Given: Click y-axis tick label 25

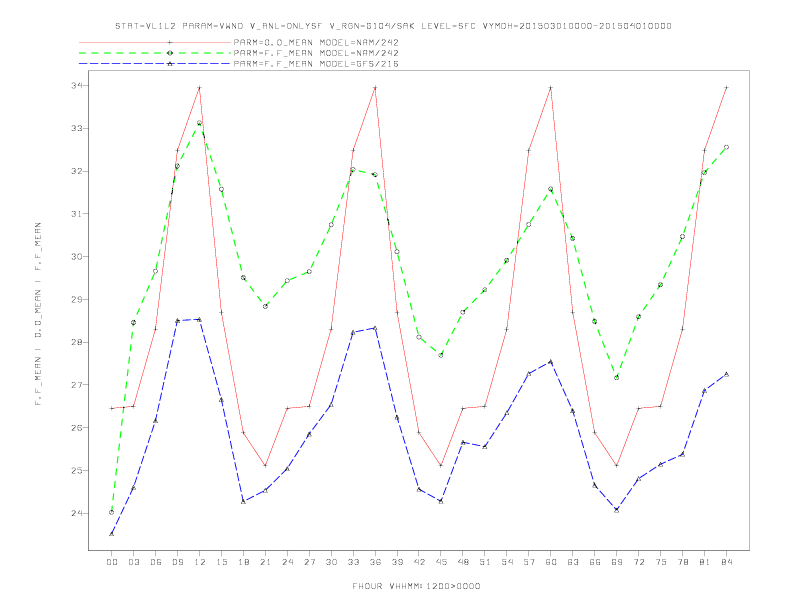Looking at the screenshot, I should click(77, 470).
